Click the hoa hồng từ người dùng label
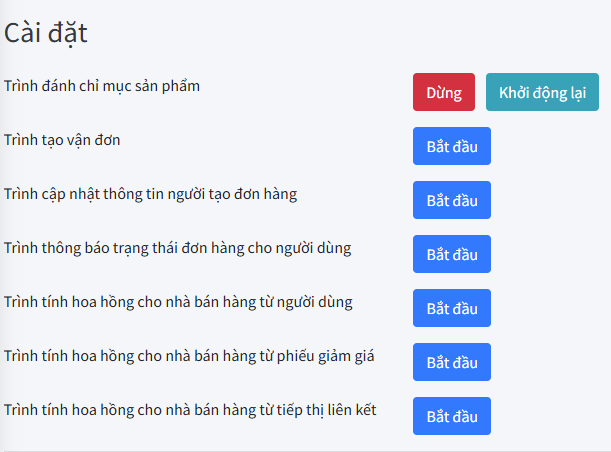 click(x=178, y=302)
